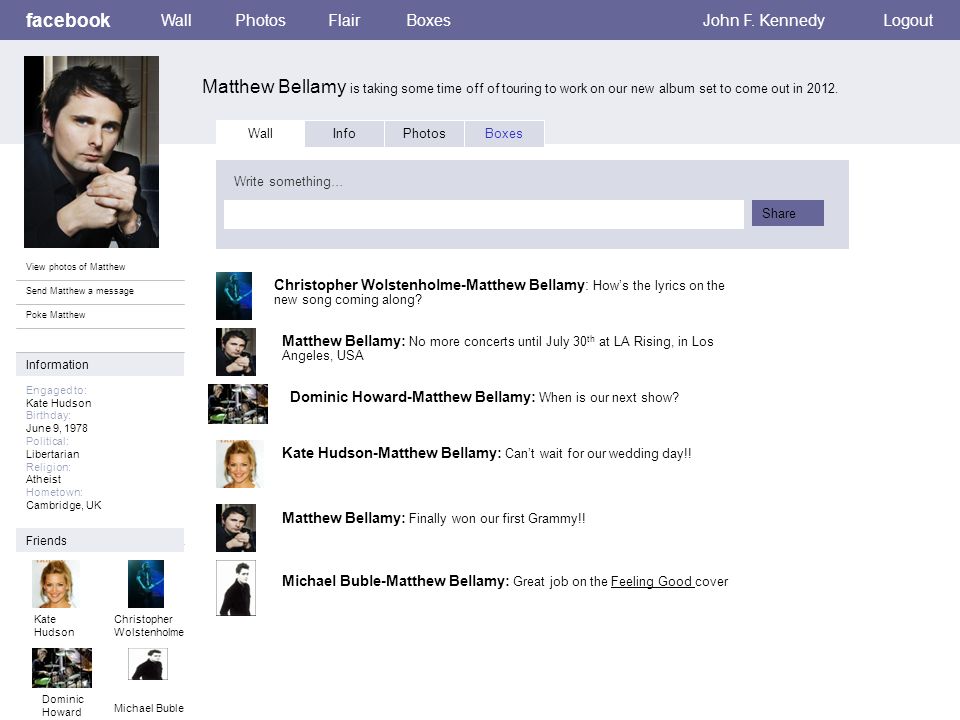Click the Libertarian political value
Screen dimensions: 960x720
pyautogui.click(x=53, y=454)
